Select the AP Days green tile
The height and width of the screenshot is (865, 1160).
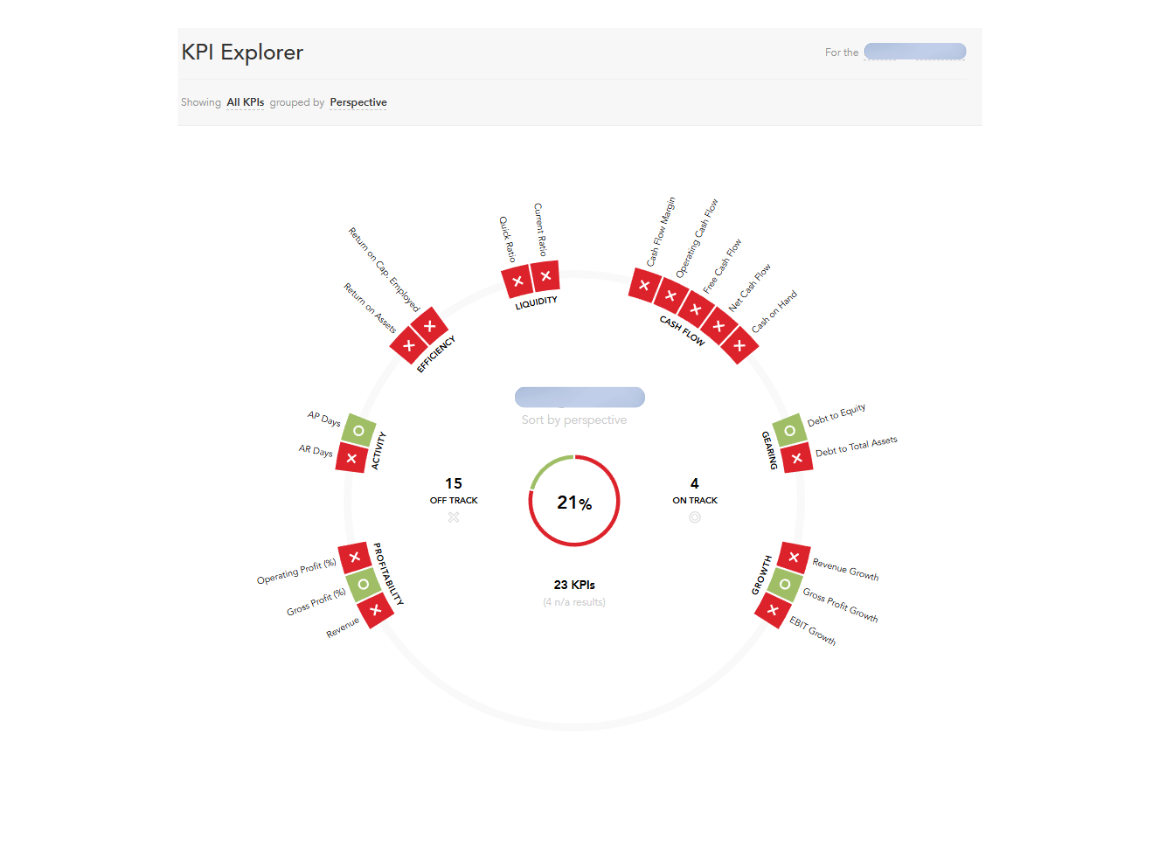(x=357, y=431)
